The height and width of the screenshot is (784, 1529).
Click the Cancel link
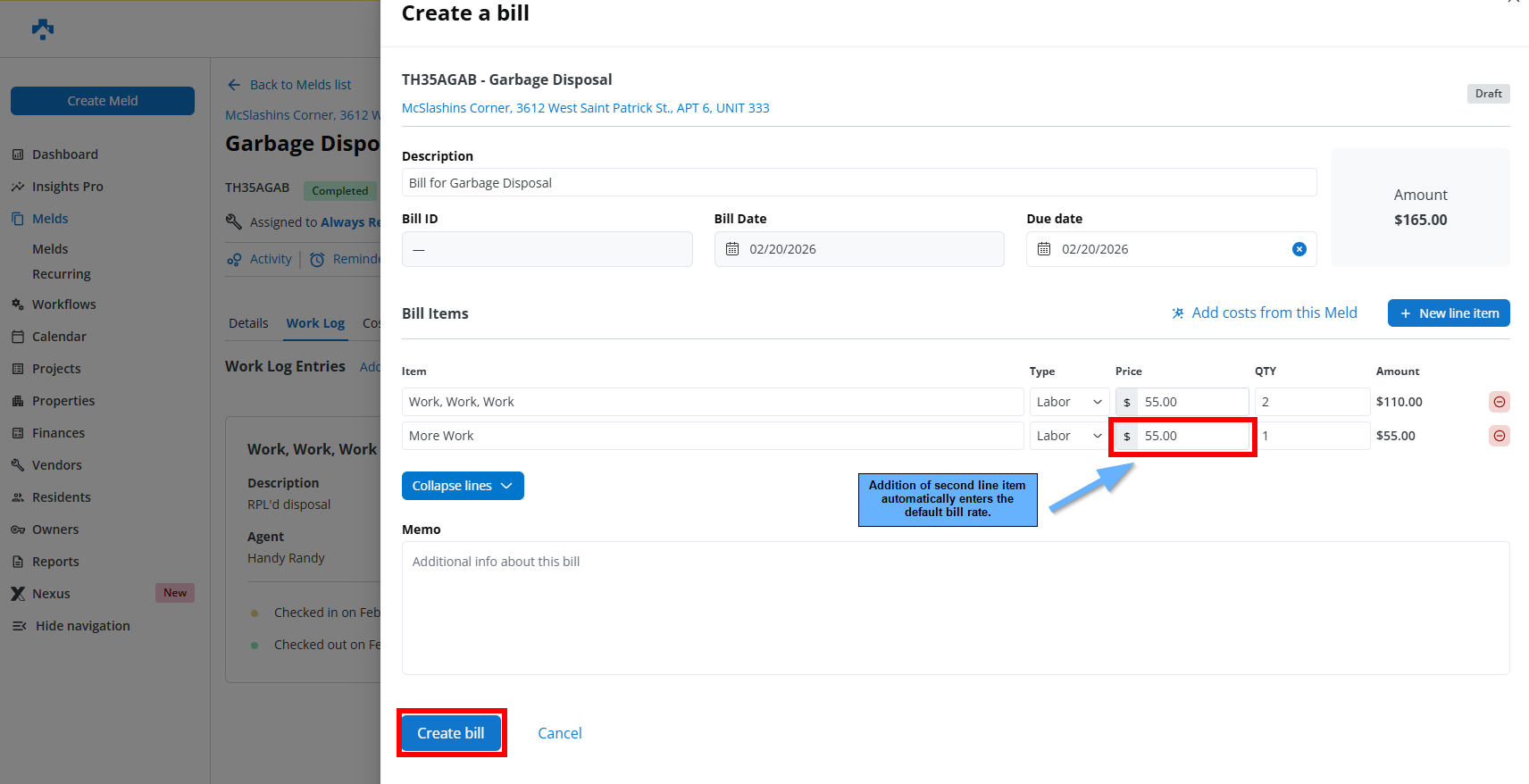click(x=559, y=733)
